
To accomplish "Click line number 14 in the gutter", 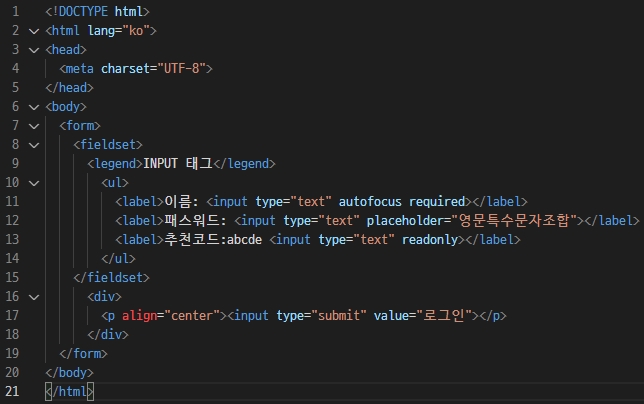I will [12, 258].
